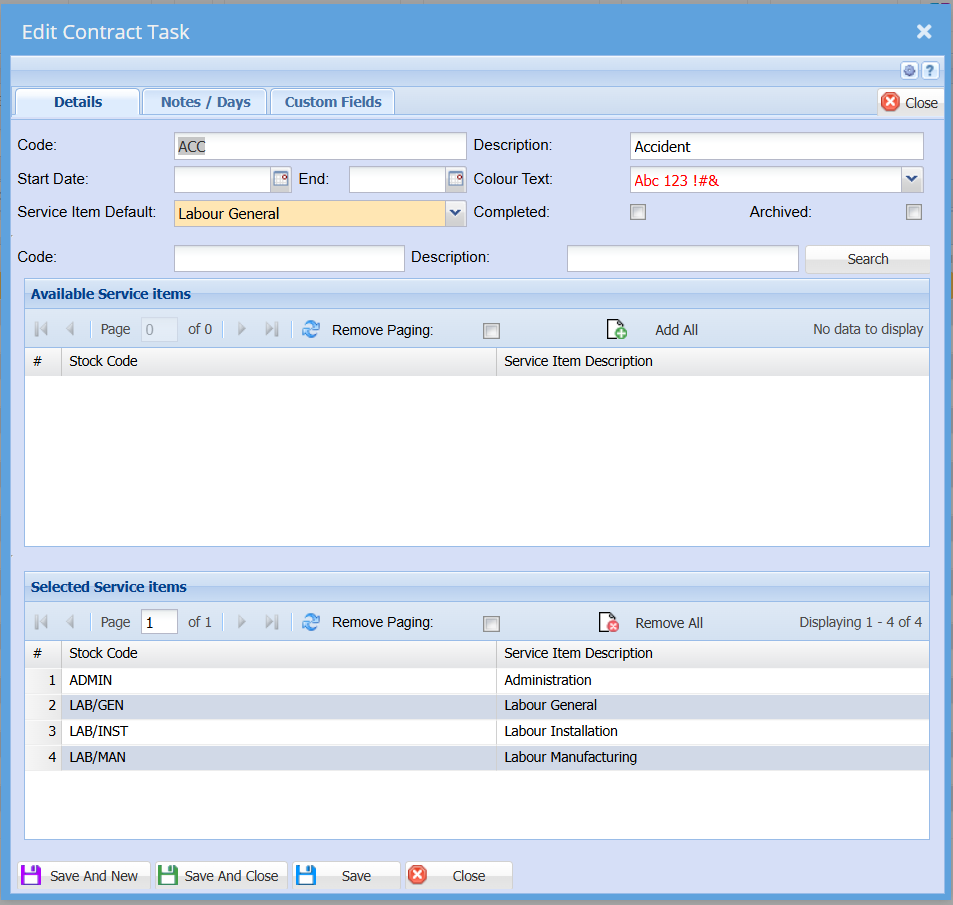Tick the Archived checkbox
This screenshot has height=905, width=953.
tap(913, 212)
